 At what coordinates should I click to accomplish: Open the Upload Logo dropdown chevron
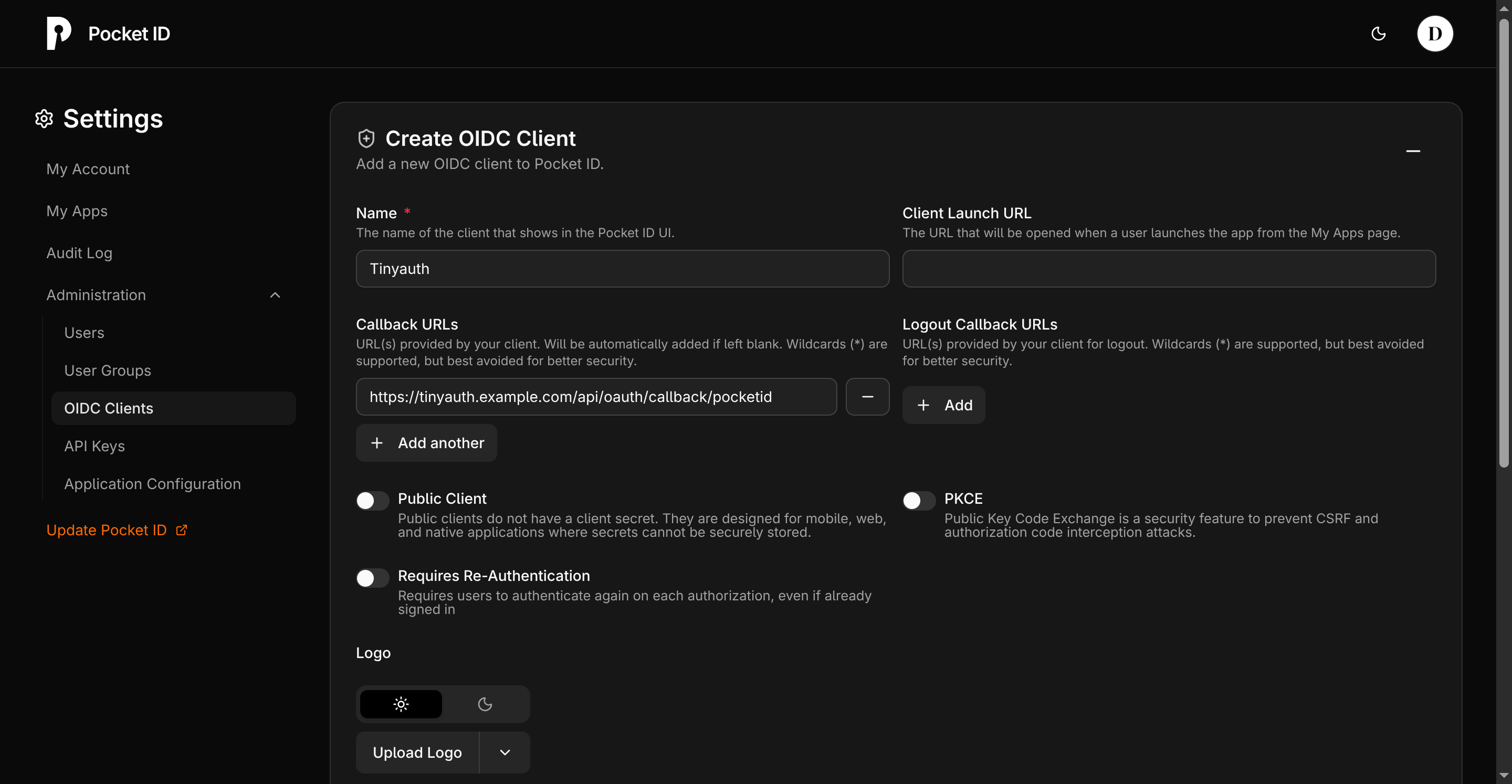(x=505, y=753)
